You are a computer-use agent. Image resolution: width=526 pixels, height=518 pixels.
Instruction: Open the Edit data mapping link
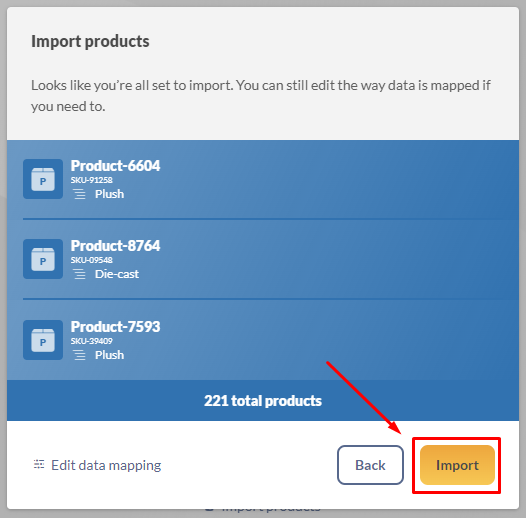coord(97,465)
